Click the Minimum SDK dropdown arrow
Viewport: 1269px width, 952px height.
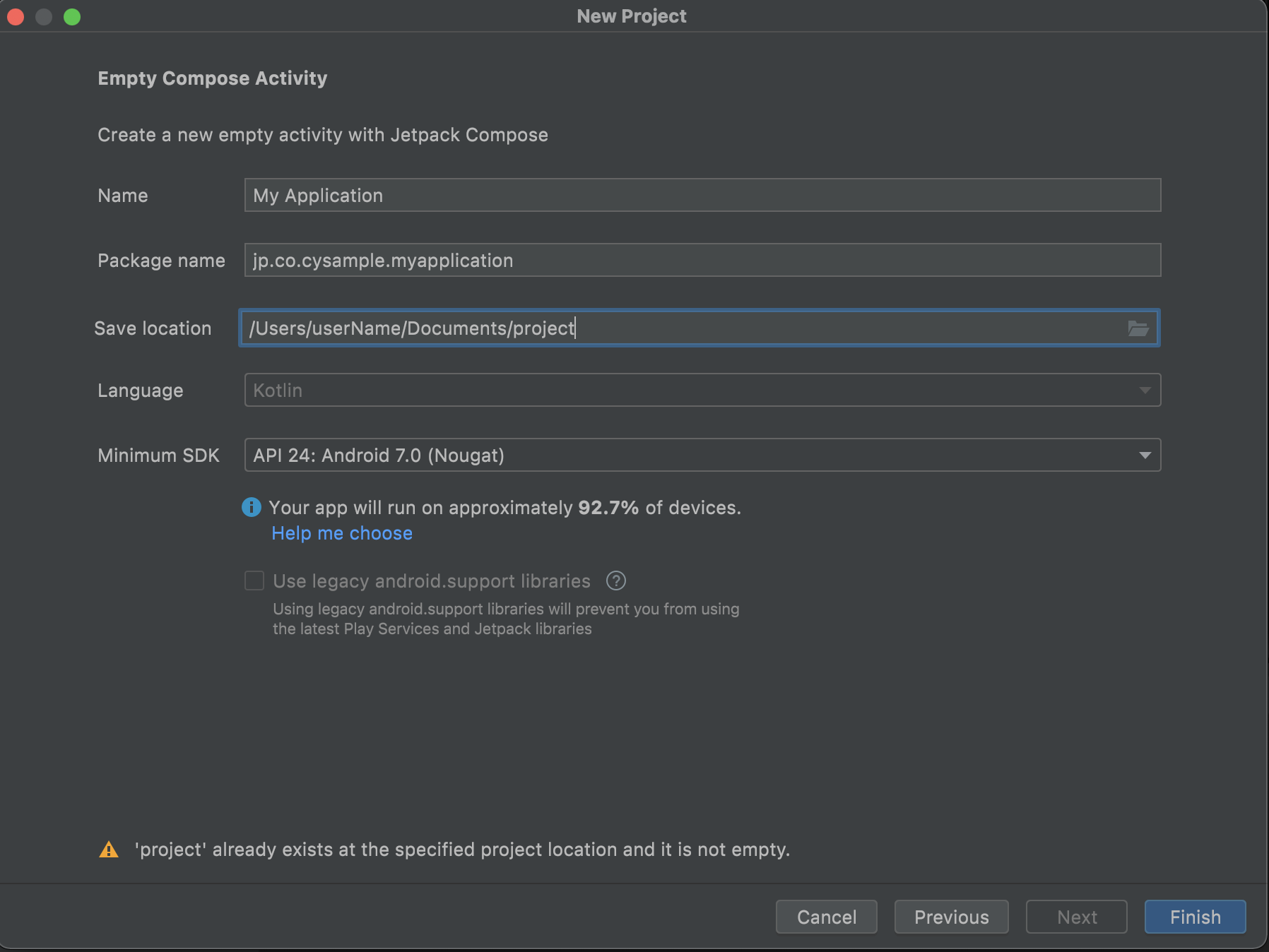click(1145, 455)
